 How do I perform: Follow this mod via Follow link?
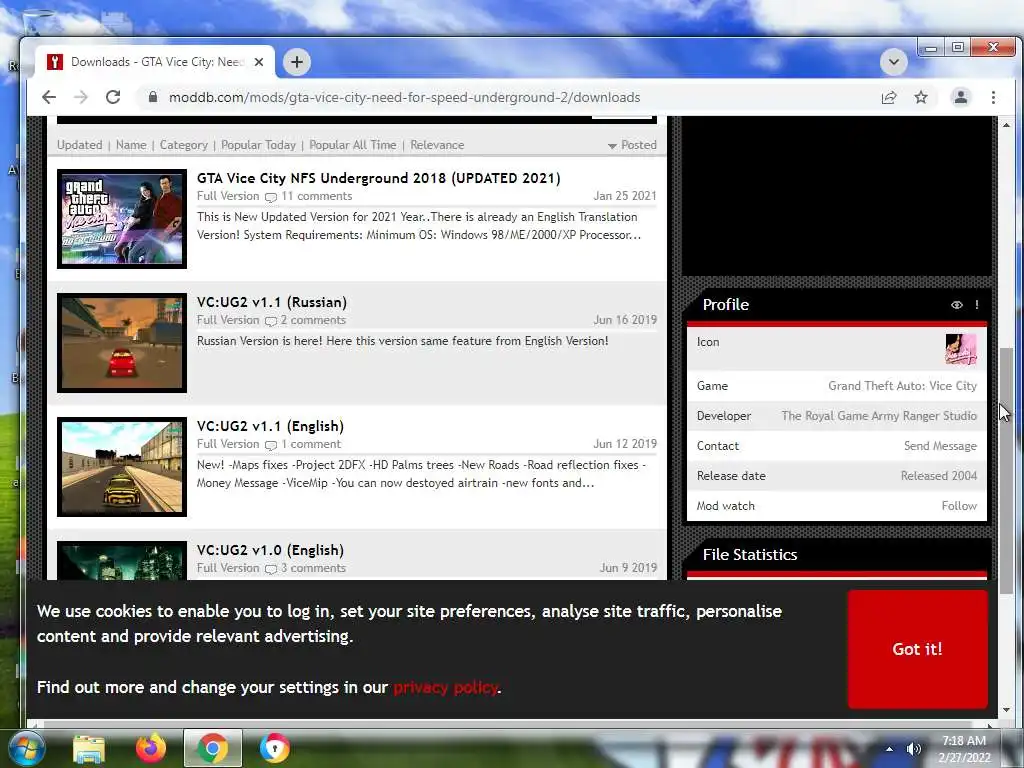click(x=959, y=506)
